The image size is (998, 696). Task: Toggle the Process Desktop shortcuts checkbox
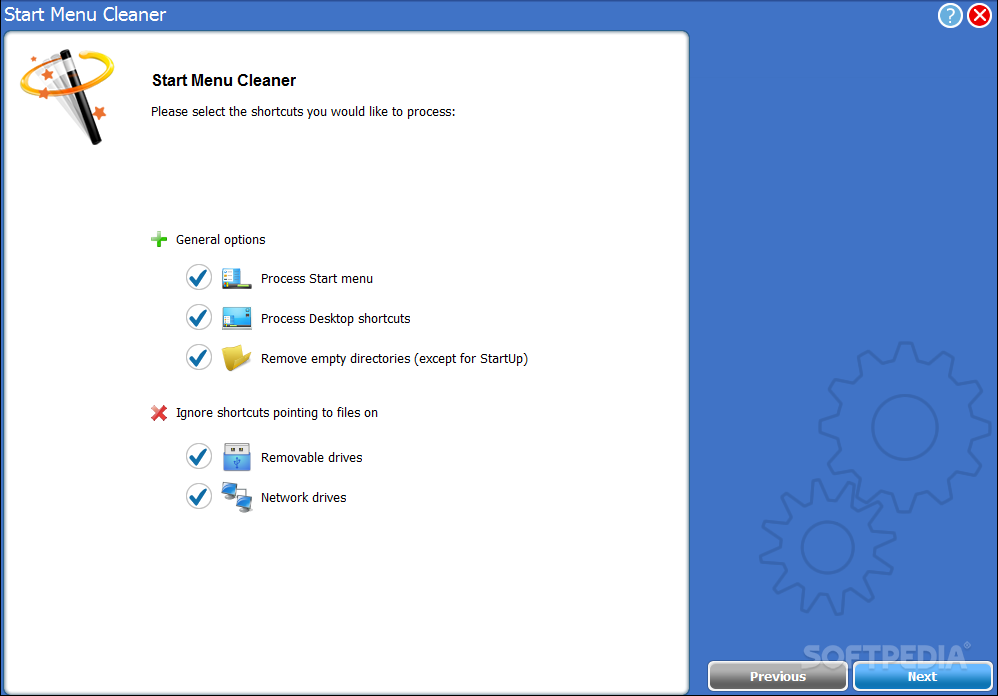tap(199, 317)
